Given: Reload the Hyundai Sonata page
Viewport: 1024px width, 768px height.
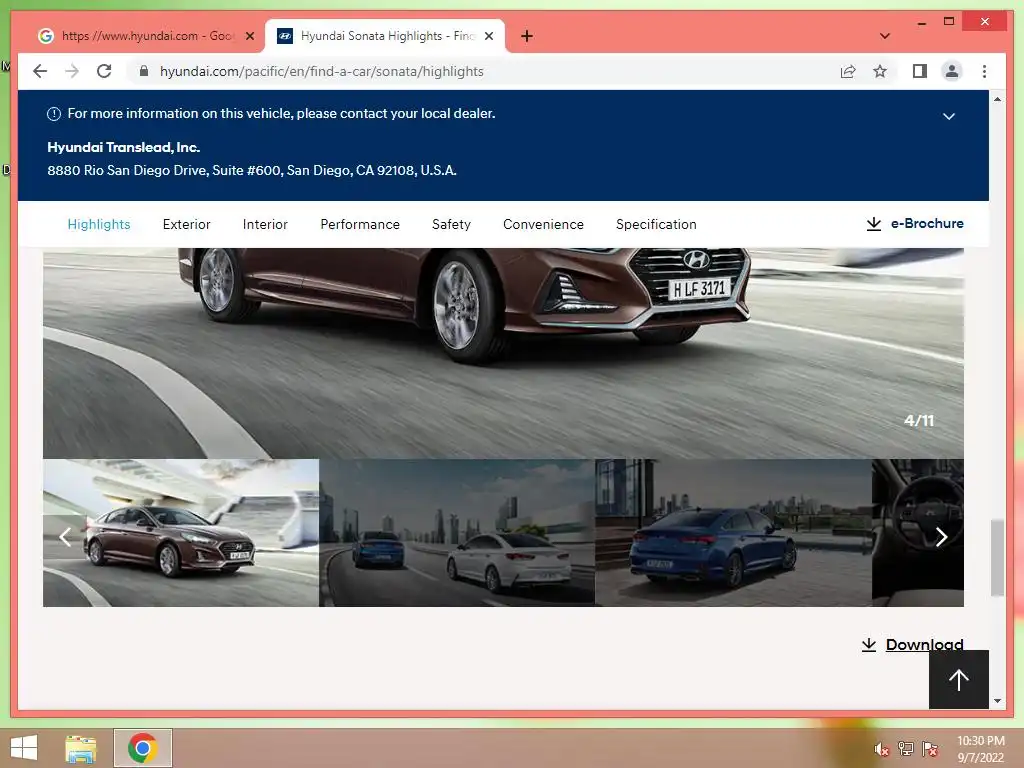Looking at the screenshot, I should click(x=104, y=71).
